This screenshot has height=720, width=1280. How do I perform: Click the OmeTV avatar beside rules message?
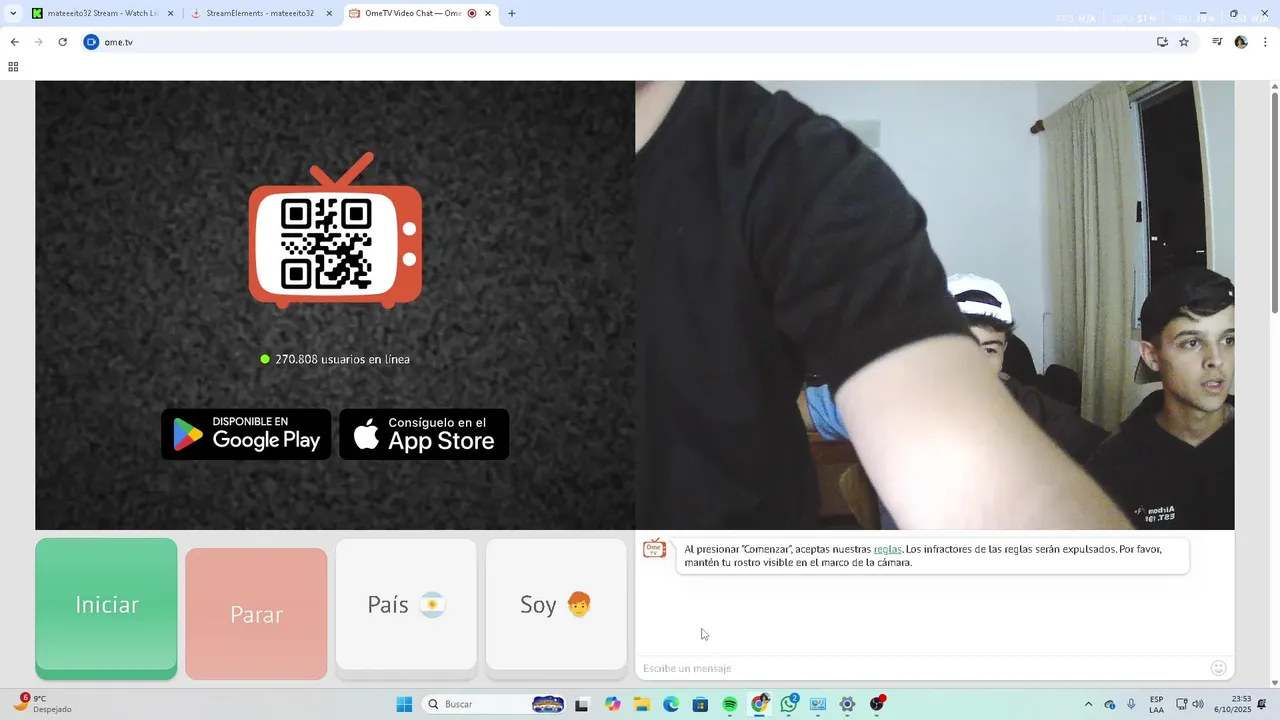tap(655, 549)
